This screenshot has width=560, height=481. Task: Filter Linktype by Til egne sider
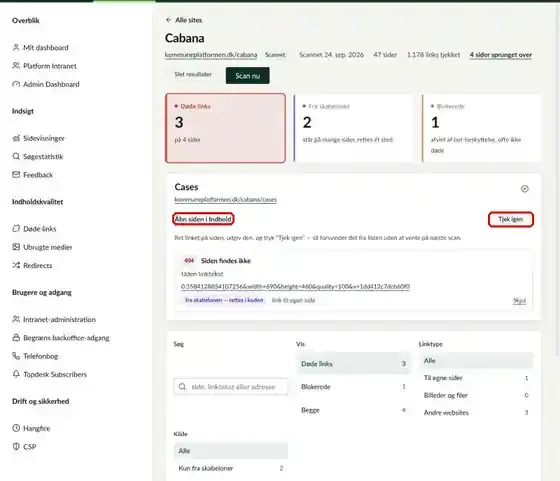pyautogui.click(x=476, y=378)
